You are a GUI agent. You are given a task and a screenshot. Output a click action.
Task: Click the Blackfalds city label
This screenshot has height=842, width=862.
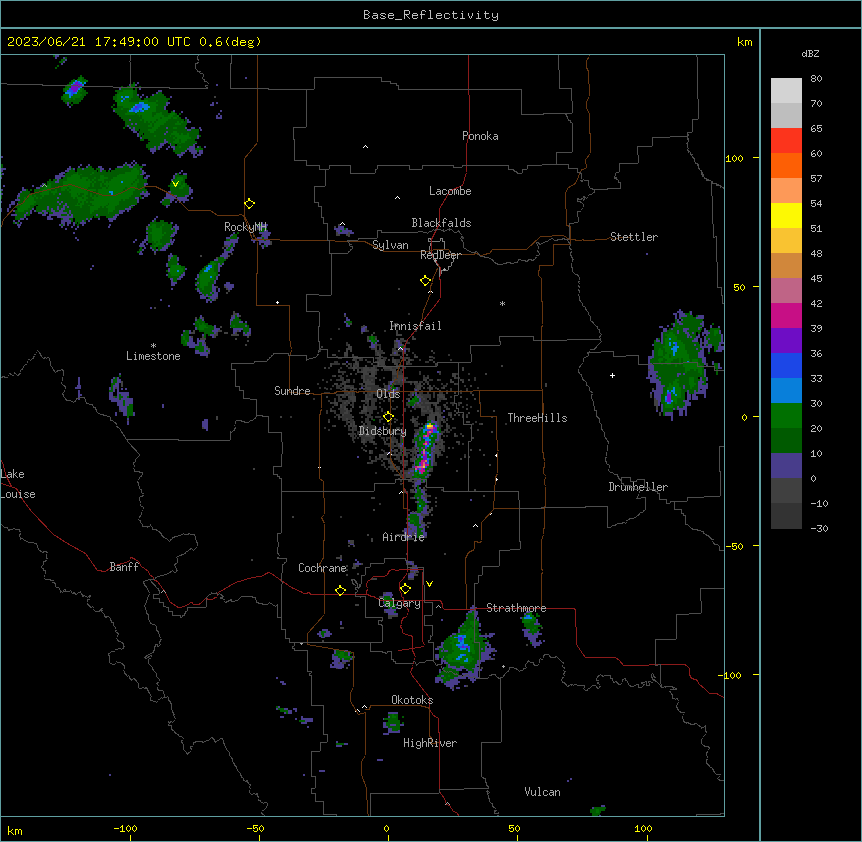click(441, 223)
